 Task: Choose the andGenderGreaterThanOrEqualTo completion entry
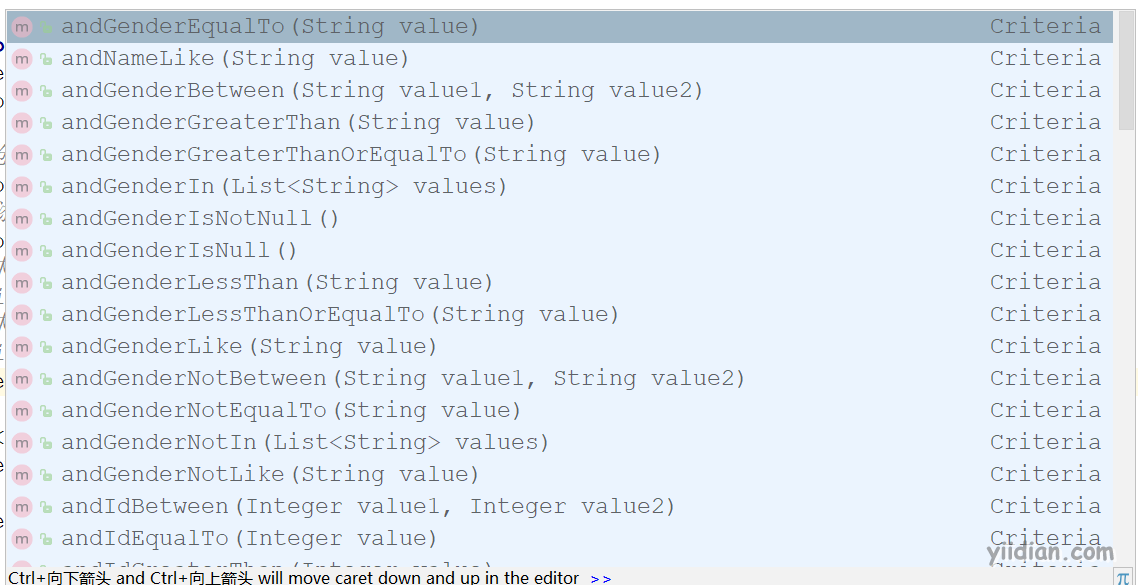click(x=560, y=155)
